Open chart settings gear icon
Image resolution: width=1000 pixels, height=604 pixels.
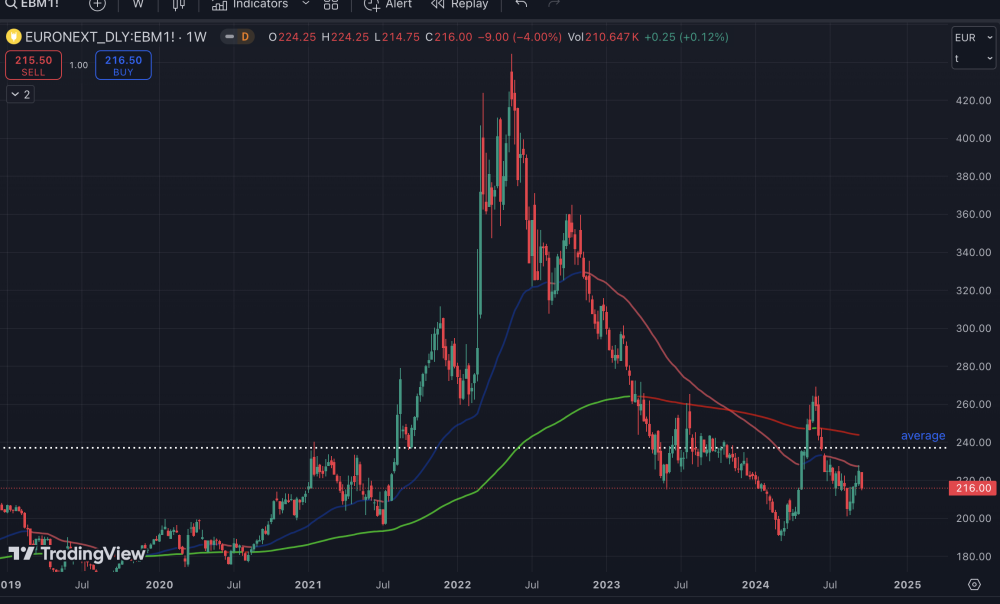pos(974,584)
